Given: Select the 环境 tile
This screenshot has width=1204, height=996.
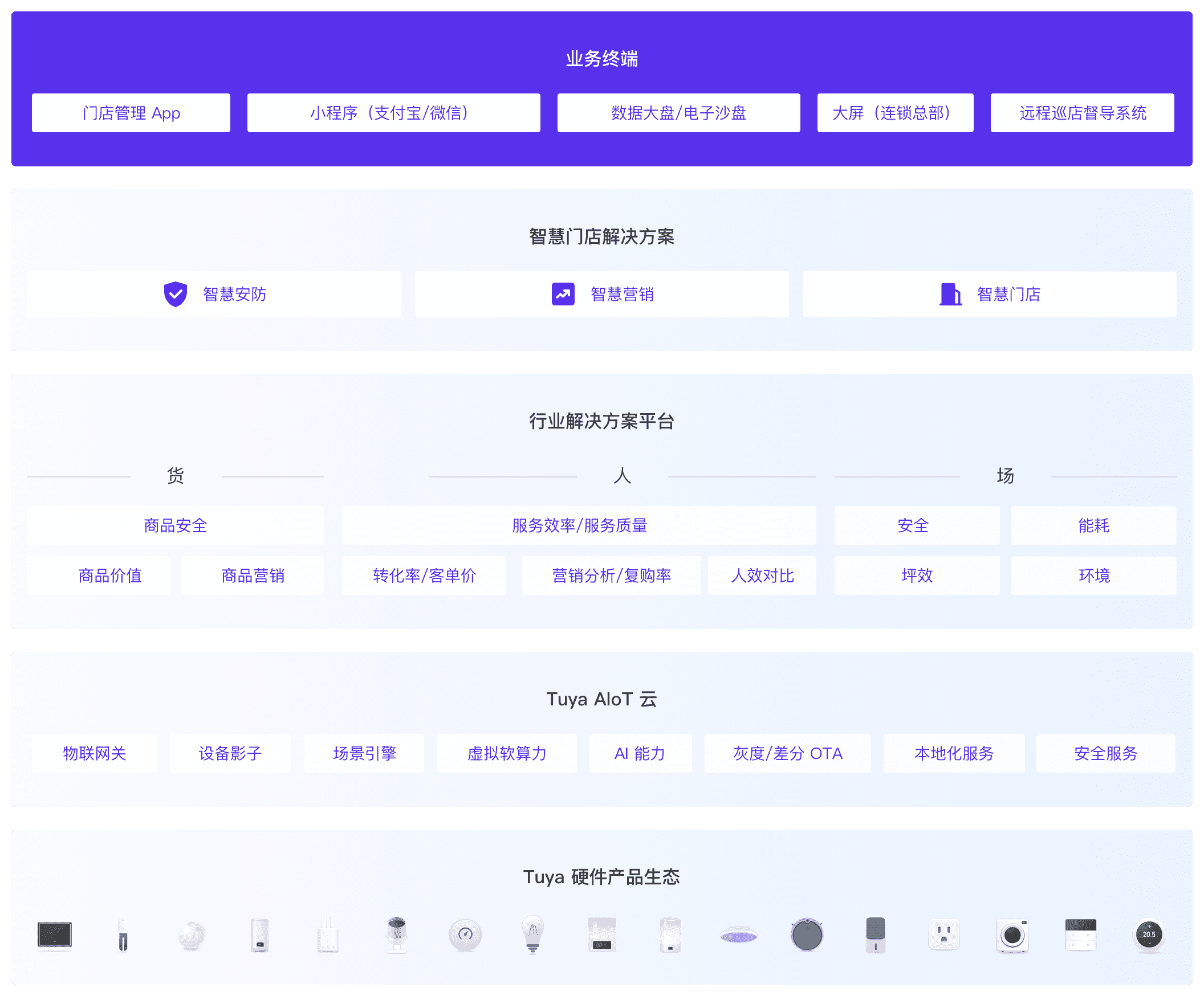Looking at the screenshot, I should [x=1094, y=575].
